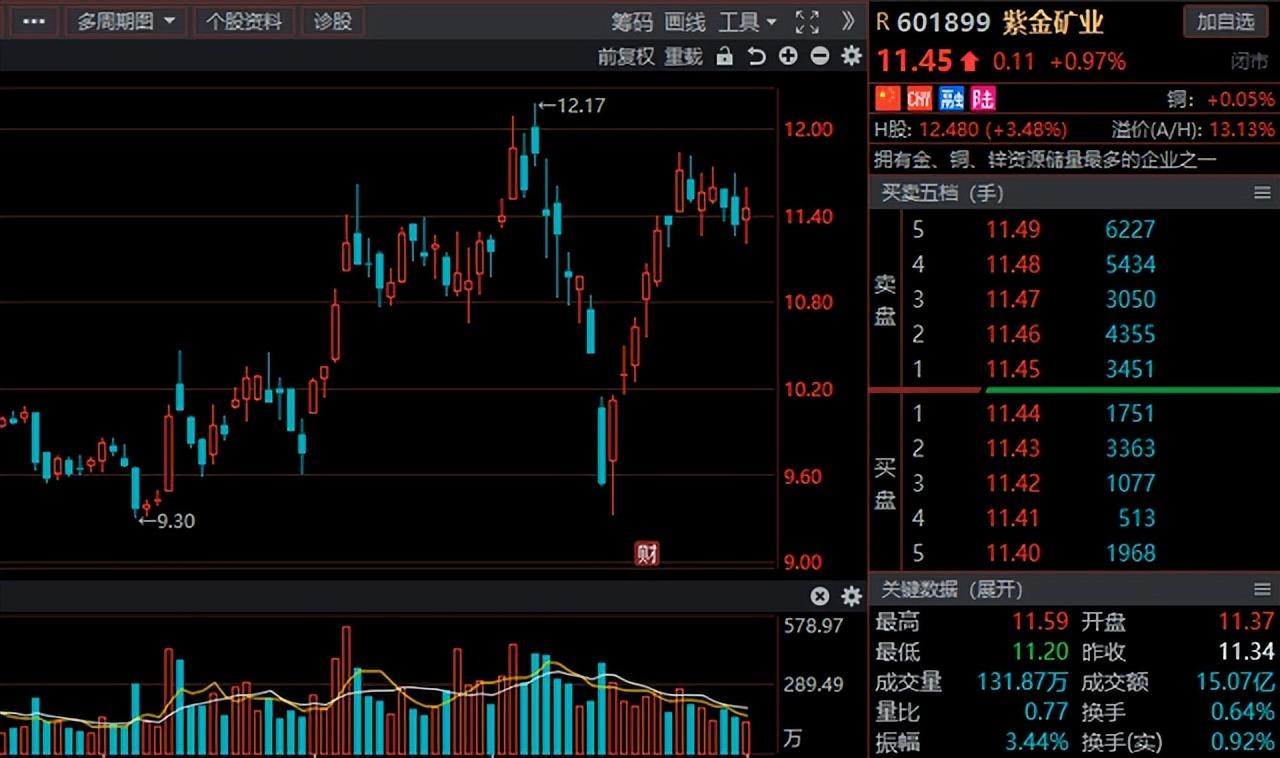Click sell level 1 price 11.45
This screenshot has width=1280, height=758.
coord(1013,369)
